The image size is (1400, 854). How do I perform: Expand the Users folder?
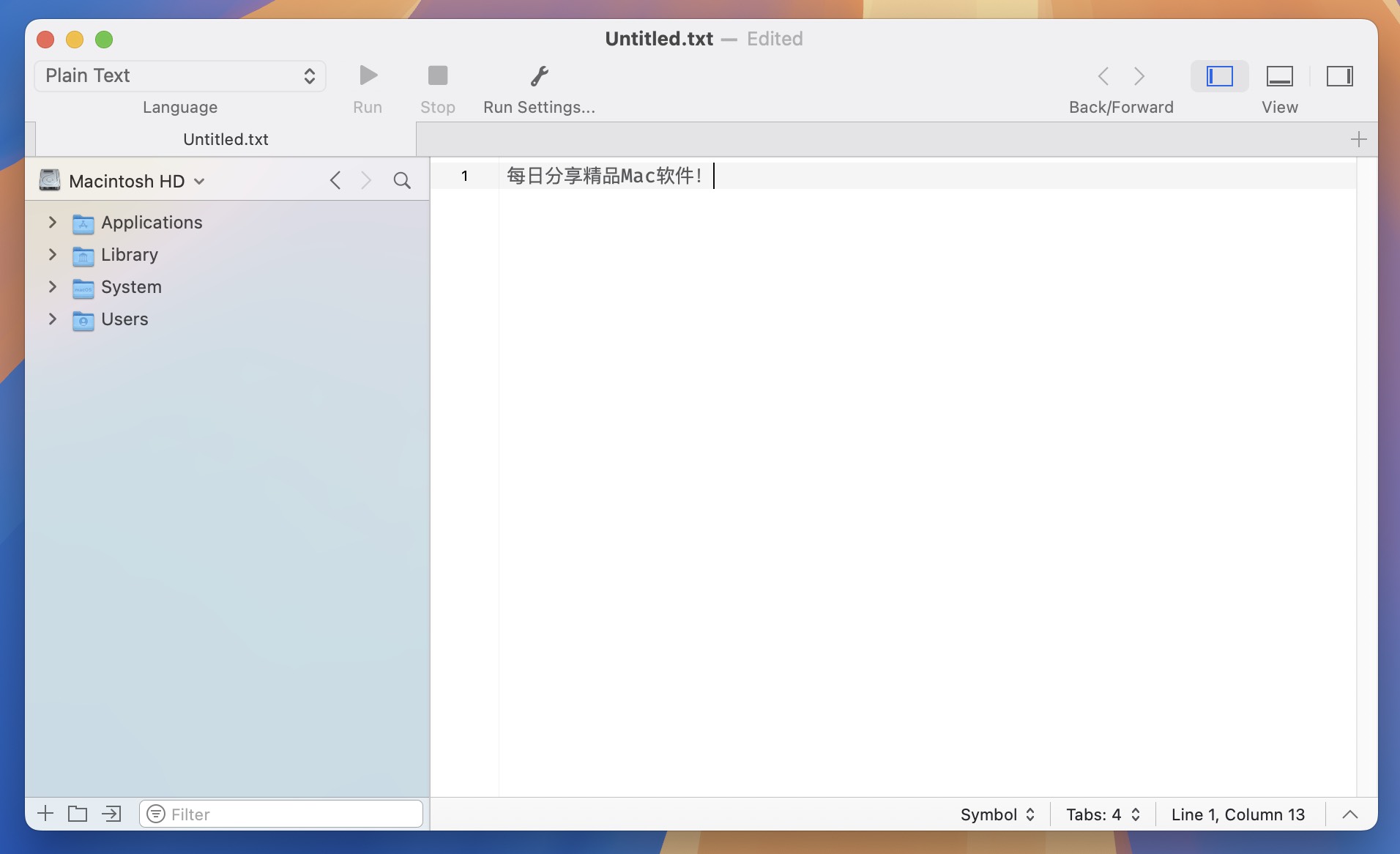(x=52, y=319)
